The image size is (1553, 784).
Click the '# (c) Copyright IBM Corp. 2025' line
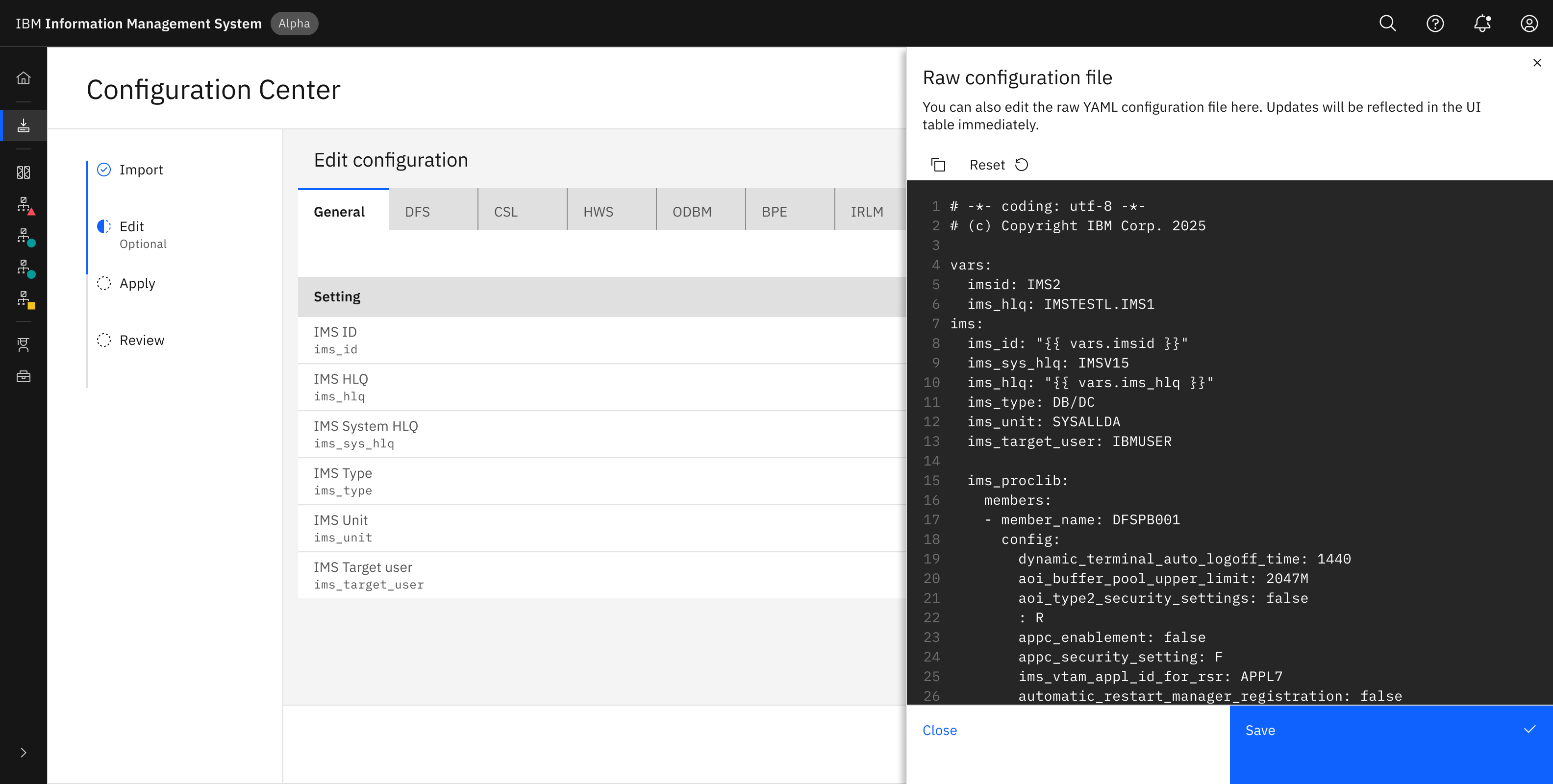point(1078,226)
